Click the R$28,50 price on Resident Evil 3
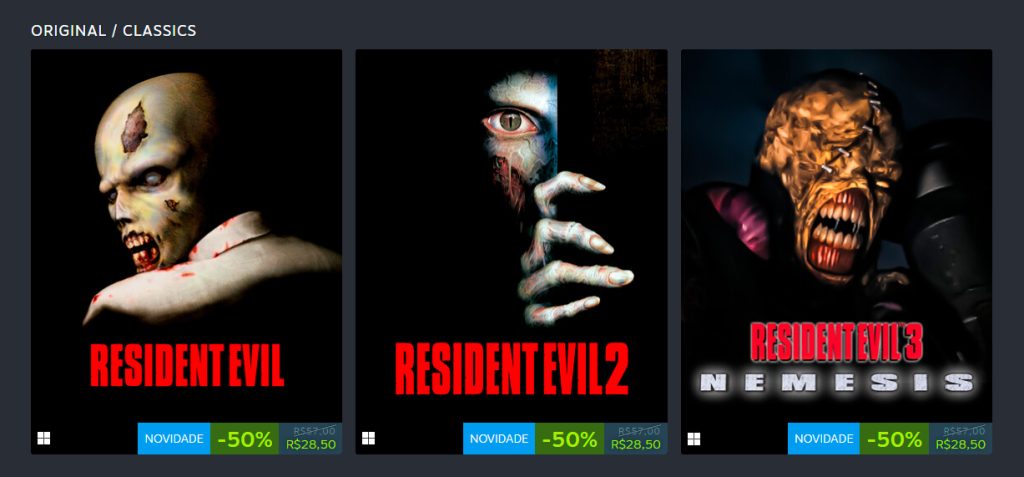The height and width of the screenshot is (477, 1024). (961, 445)
